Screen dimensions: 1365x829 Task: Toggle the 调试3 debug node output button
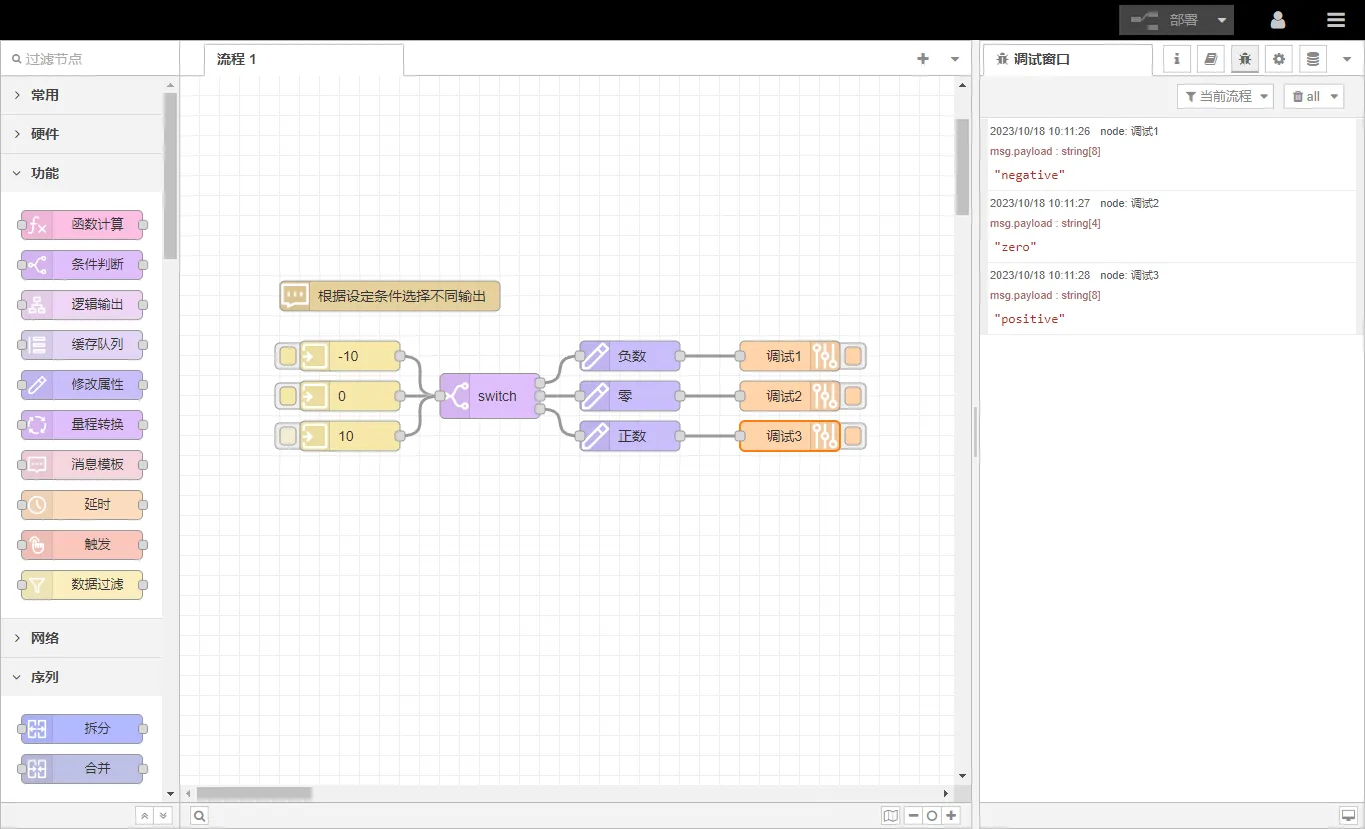coord(853,436)
